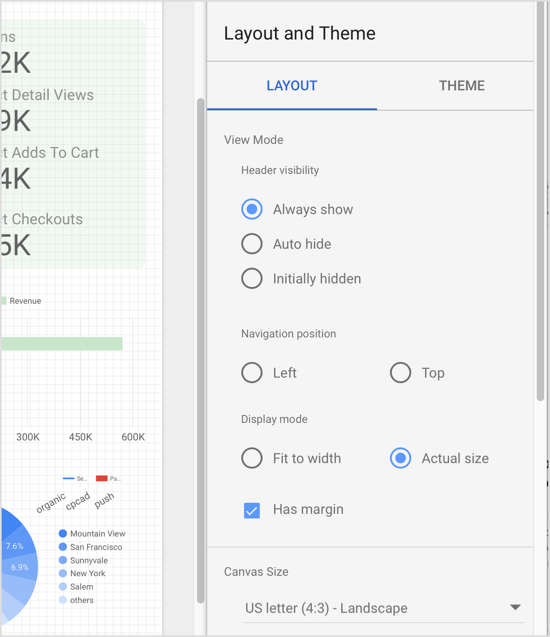The height and width of the screenshot is (637, 550).
Task: Set navigation position to Left
Action: [252, 373]
